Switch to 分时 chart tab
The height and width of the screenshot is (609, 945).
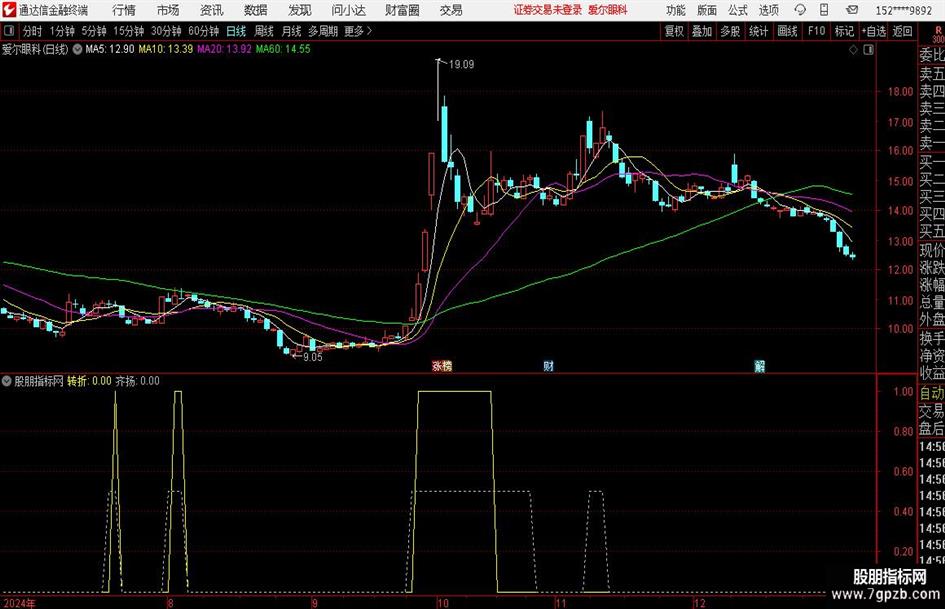point(33,31)
